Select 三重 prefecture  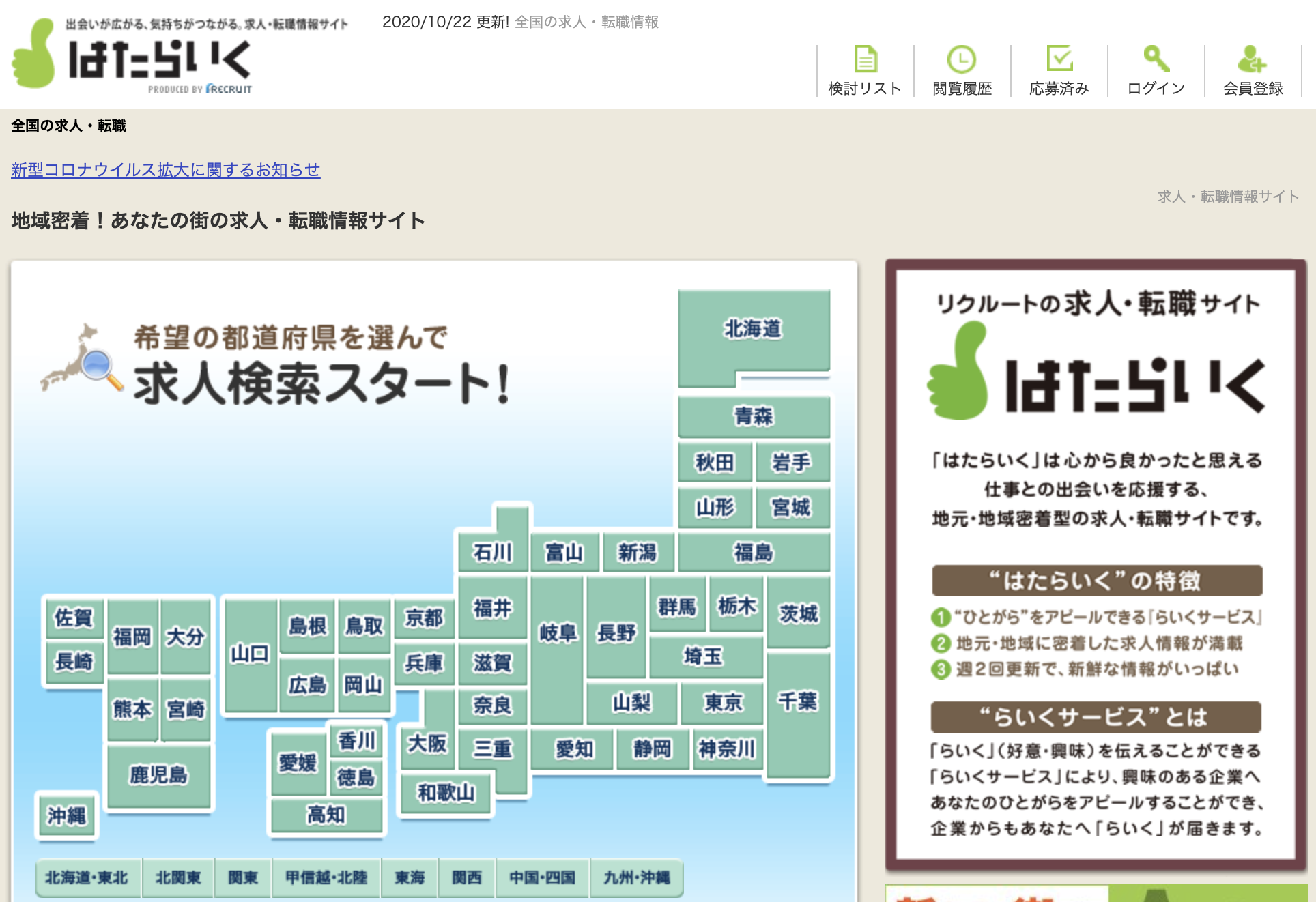(x=492, y=748)
